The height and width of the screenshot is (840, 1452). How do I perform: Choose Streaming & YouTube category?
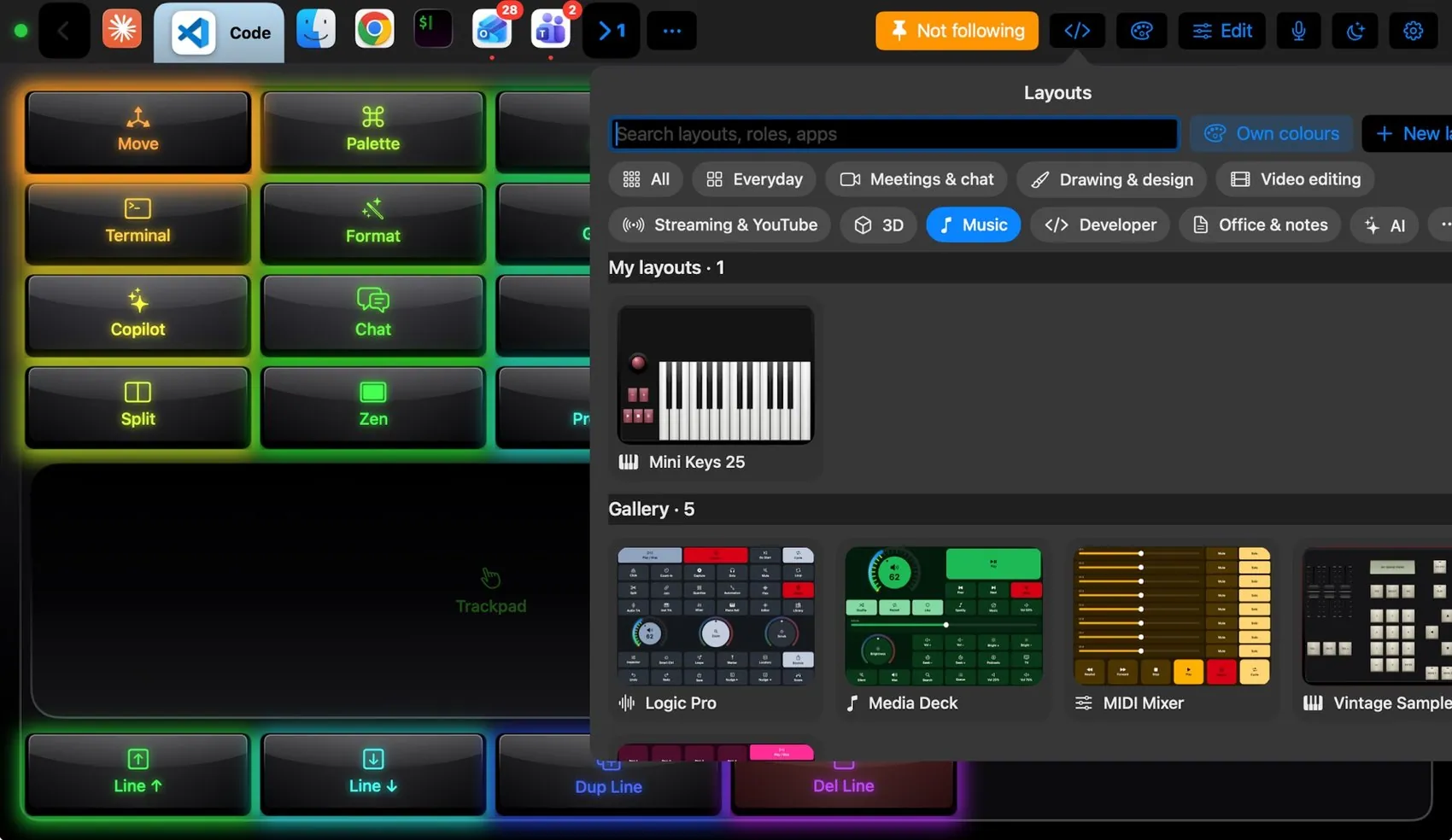[x=719, y=225]
